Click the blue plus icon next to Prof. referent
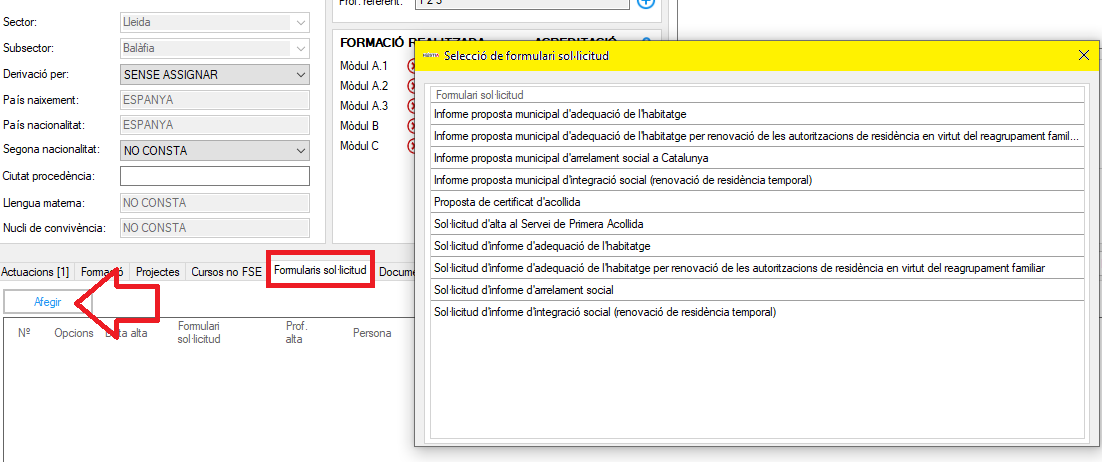The height and width of the screenshot is (462, 1102). pyautogui.click(x=646, y=3)
